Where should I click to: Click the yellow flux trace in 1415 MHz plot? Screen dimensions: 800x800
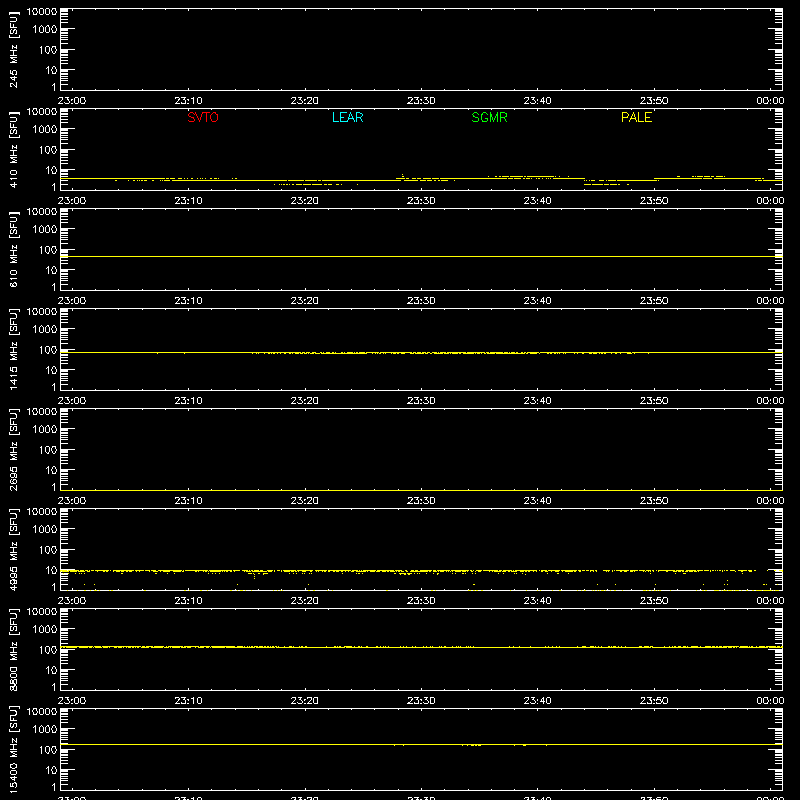[421, 353]
